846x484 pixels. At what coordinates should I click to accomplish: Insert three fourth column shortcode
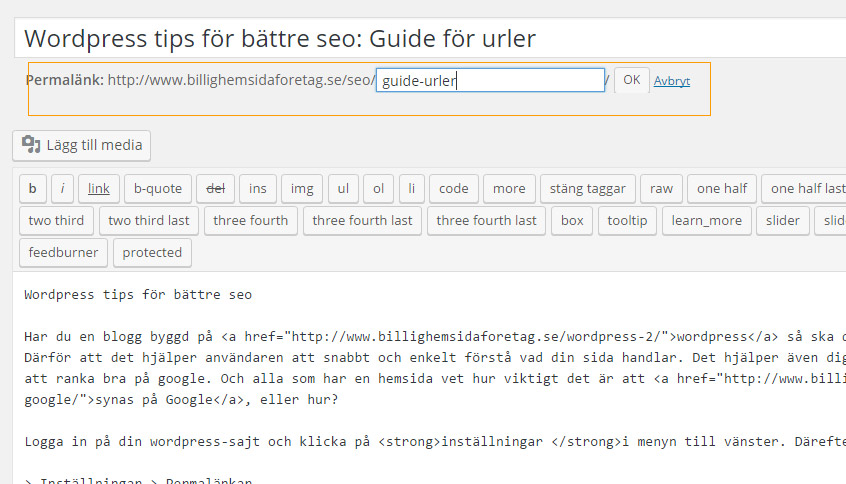250,221
